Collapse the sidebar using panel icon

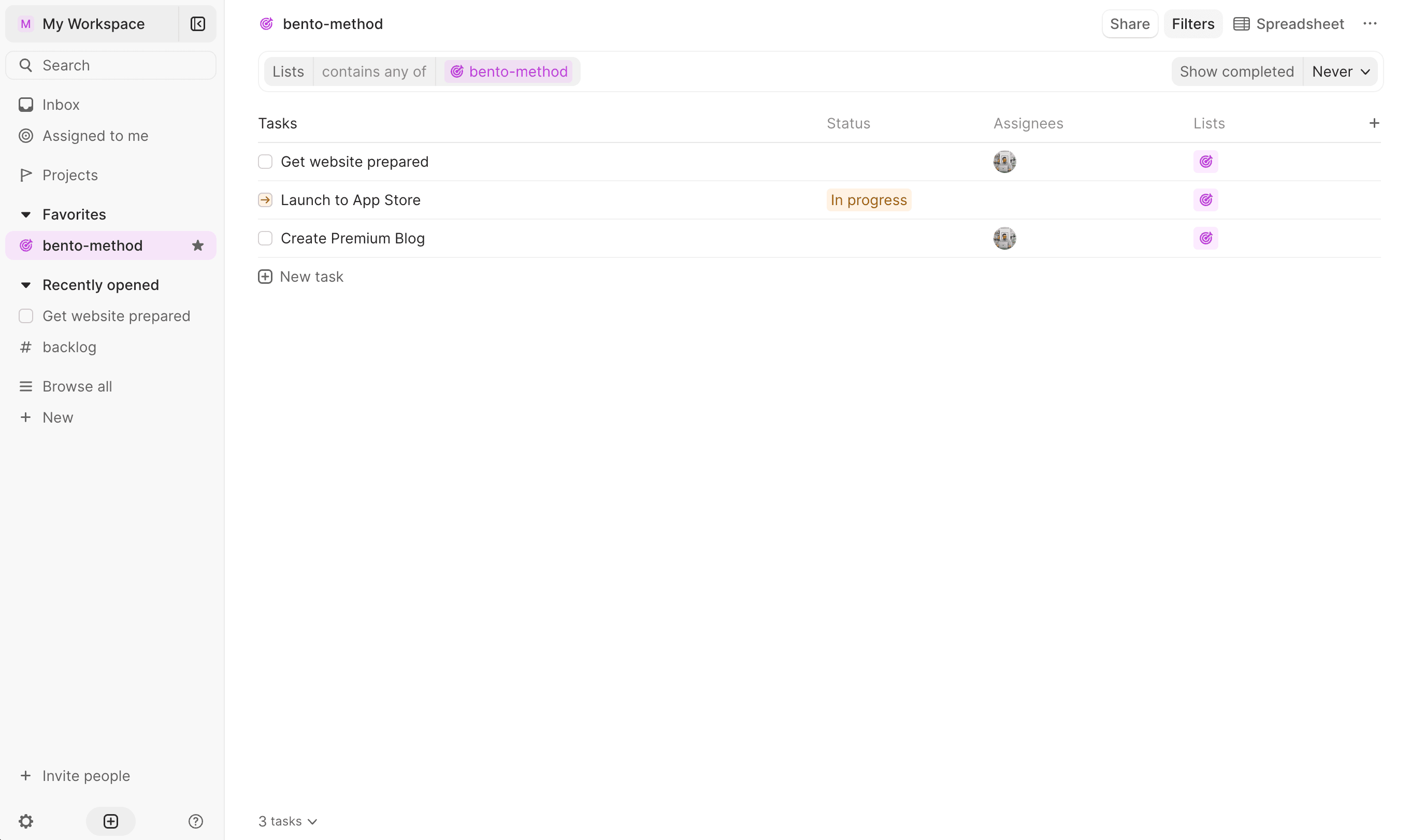point(197,24)
